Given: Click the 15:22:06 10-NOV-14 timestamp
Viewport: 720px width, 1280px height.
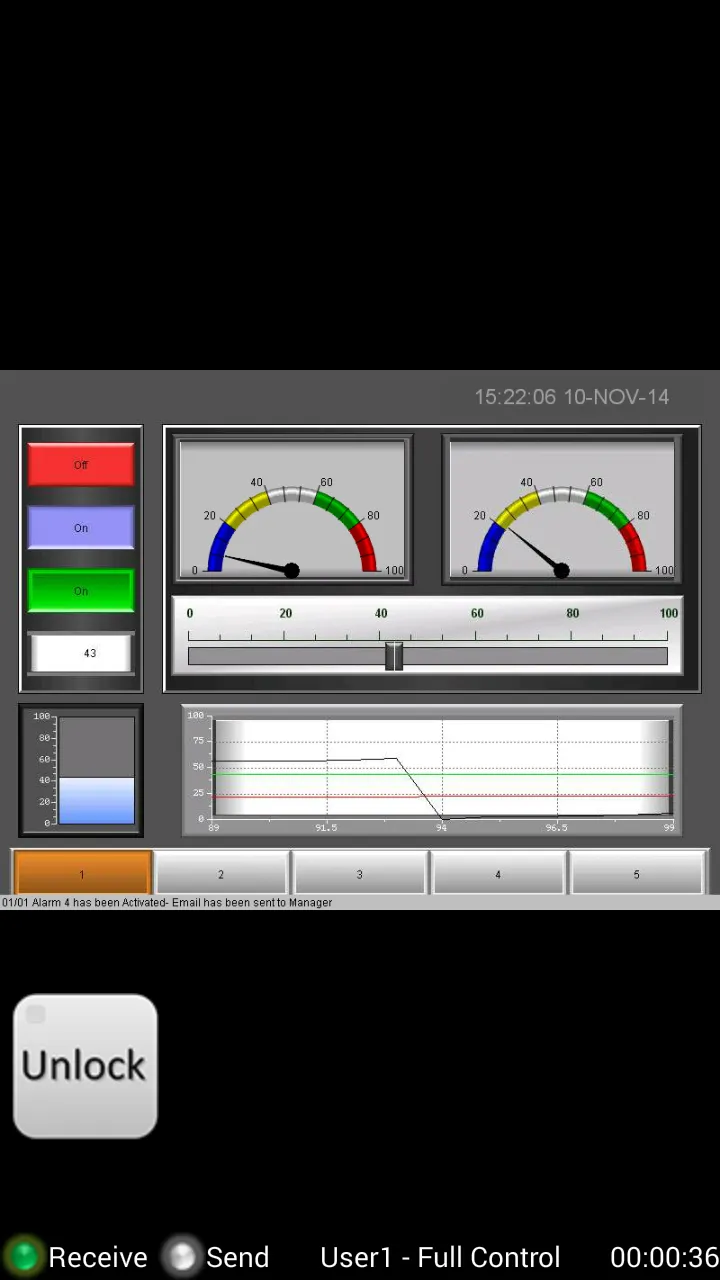Looking at the screenshot, I should pos(571,397).
